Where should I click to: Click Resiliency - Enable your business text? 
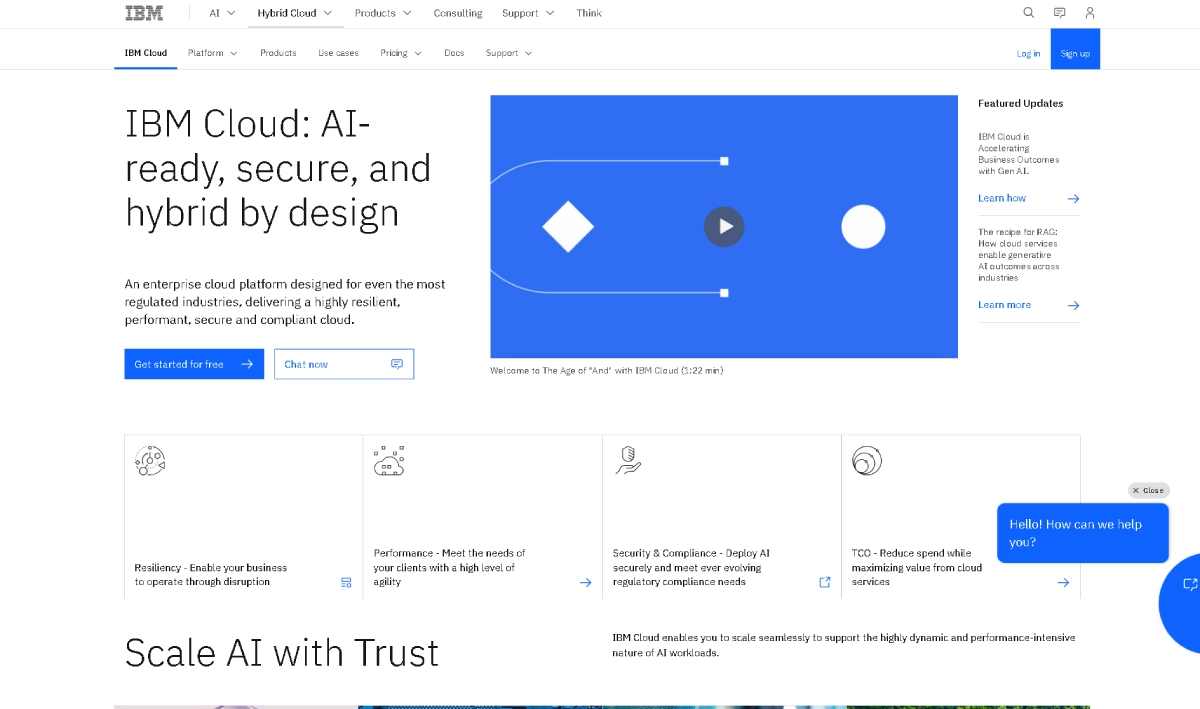click(x=211, y=575)
